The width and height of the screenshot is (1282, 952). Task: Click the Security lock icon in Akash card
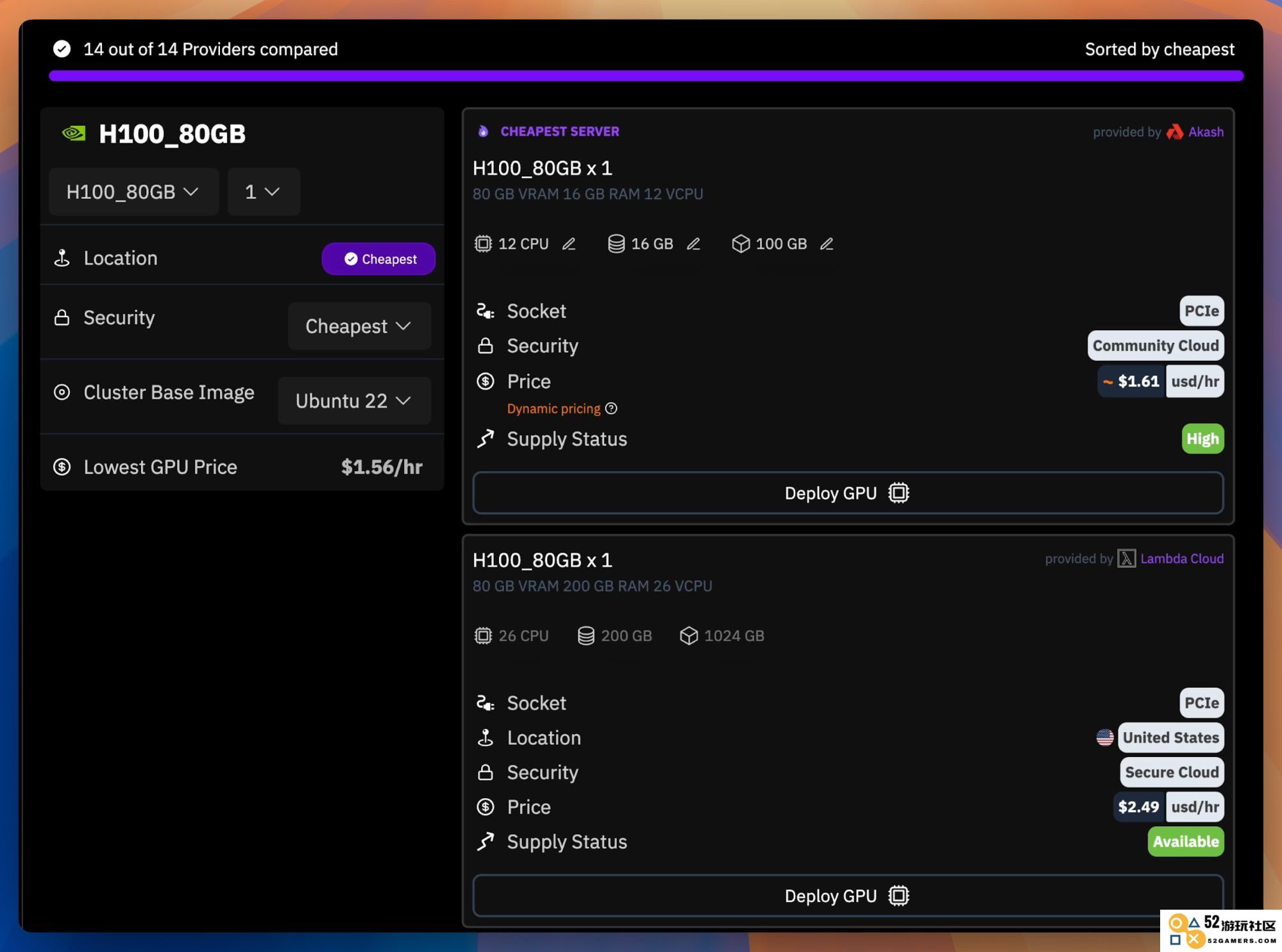pyautogui.click(x=485, y=346)
